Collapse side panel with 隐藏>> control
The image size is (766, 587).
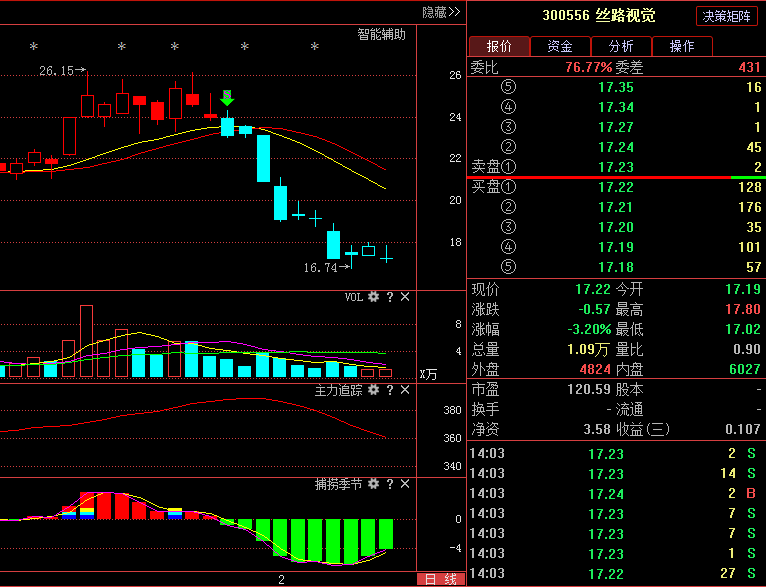tap(441, 12)
